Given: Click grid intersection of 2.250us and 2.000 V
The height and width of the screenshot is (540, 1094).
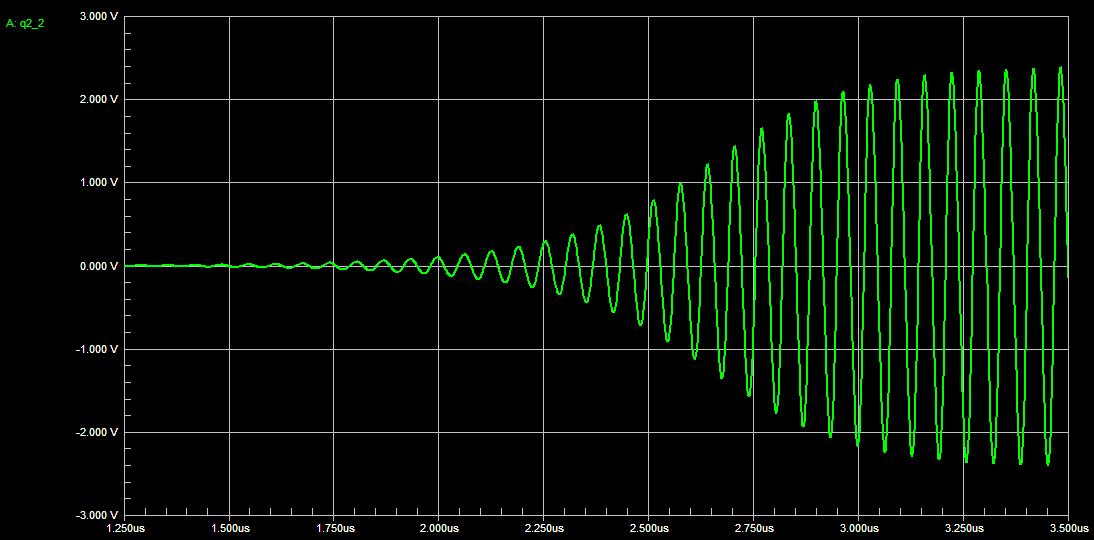Looking at the screenshot, I should 543,99.
